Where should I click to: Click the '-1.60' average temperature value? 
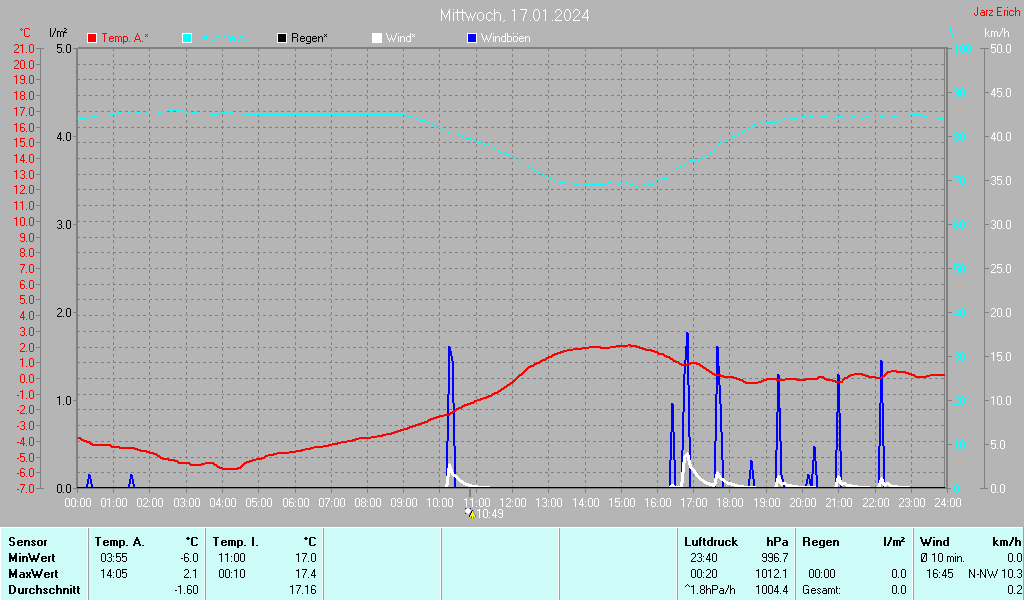tap(186, 590)
